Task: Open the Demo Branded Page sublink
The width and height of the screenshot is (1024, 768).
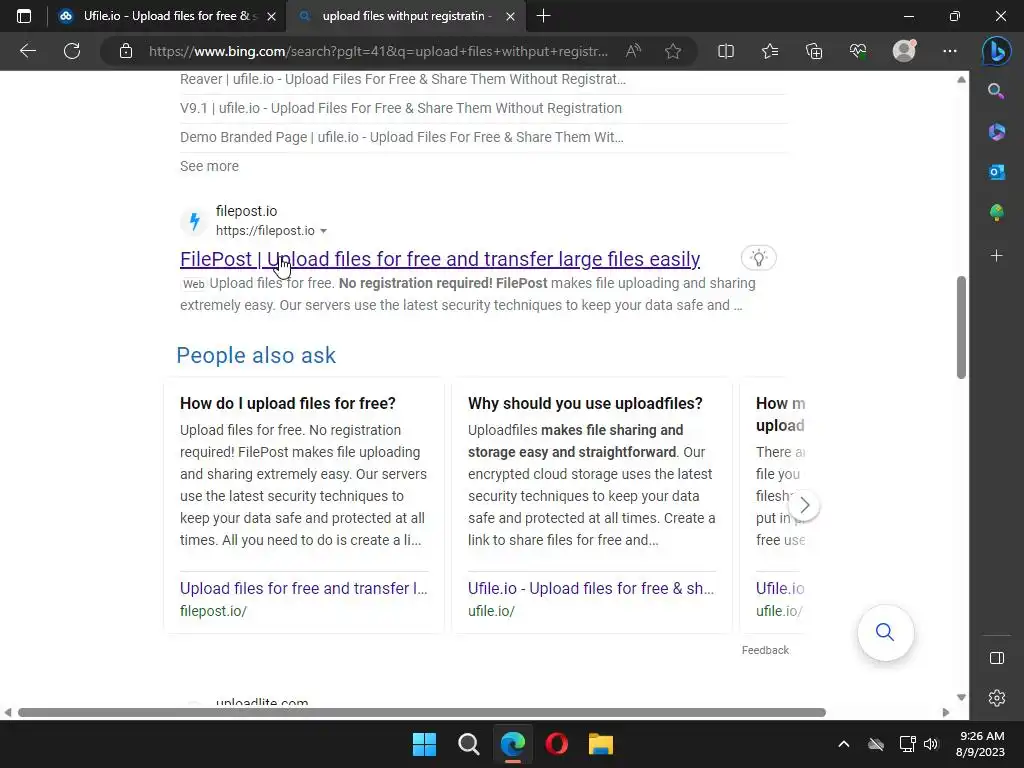Action: click(x=402, y=137)
